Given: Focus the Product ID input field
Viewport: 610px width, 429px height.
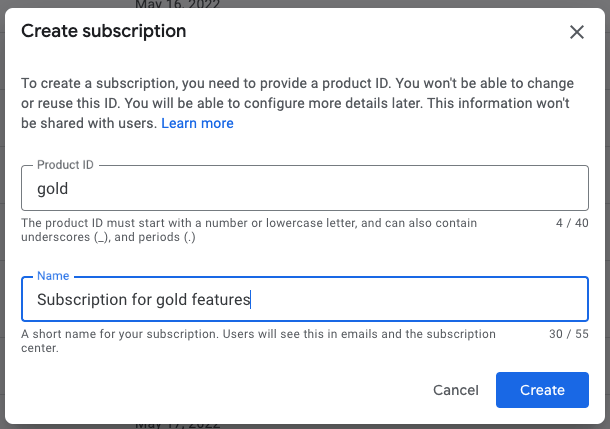Looking at the screenshot, I should 305,188.
